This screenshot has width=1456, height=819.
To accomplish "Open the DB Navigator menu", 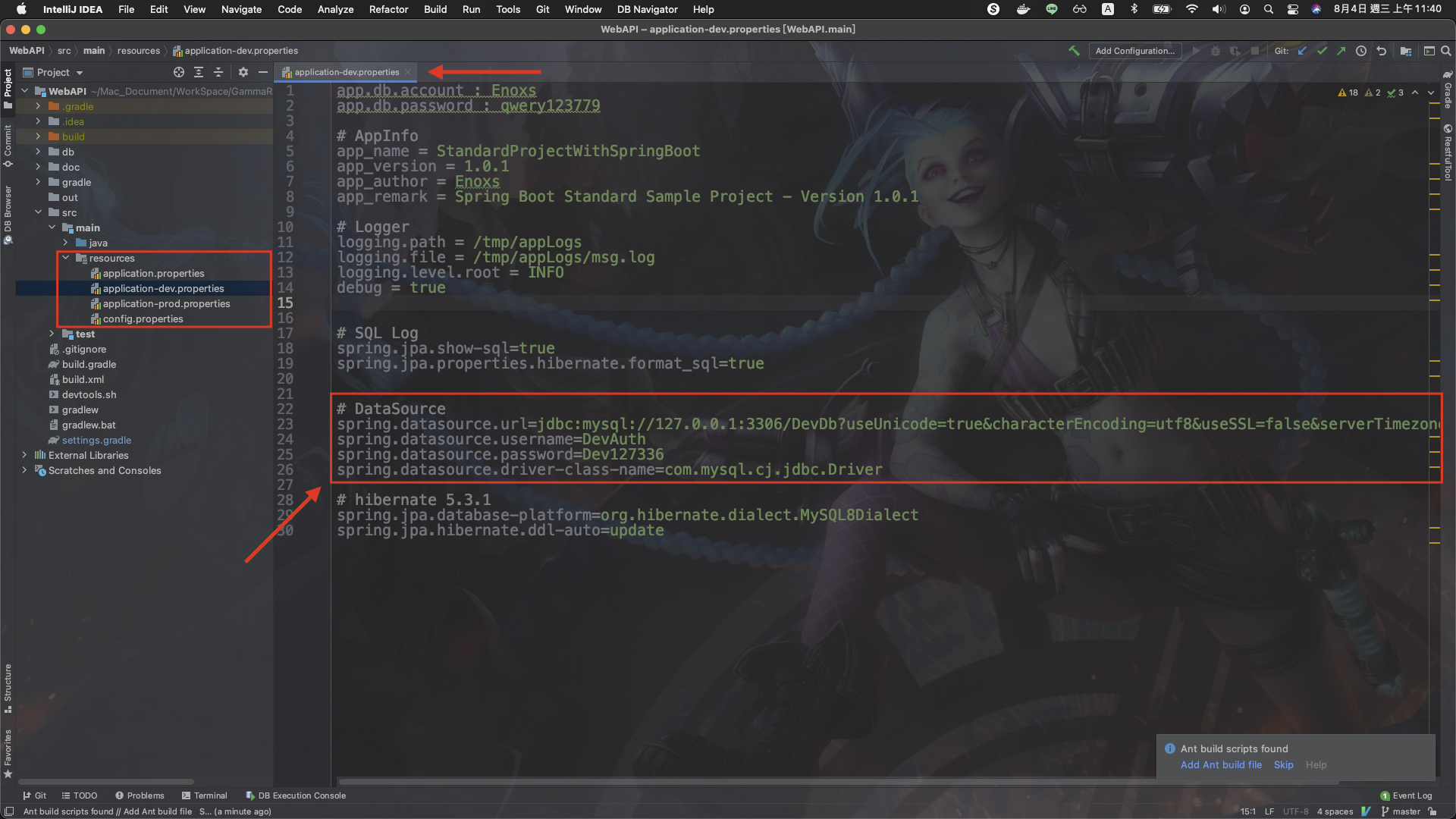I will tap(647, 9).
